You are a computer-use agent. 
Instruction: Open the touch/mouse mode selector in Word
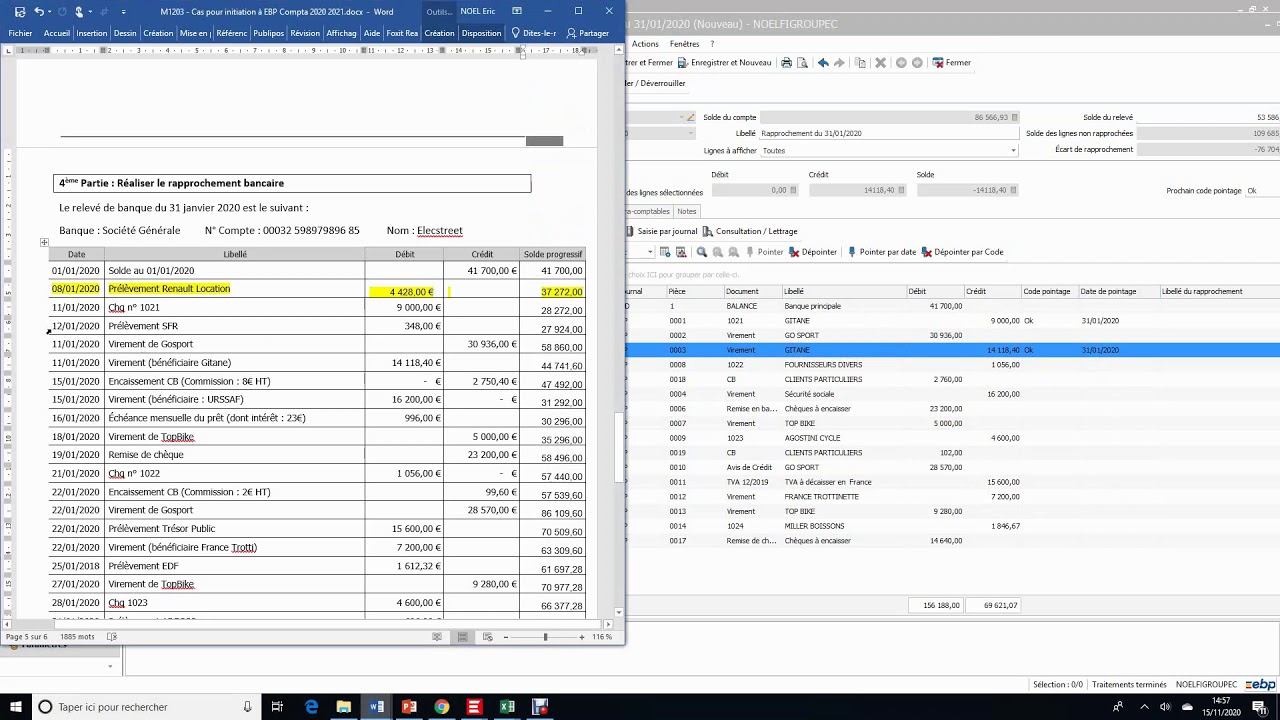pyautogui.click(x=81, y=12)
